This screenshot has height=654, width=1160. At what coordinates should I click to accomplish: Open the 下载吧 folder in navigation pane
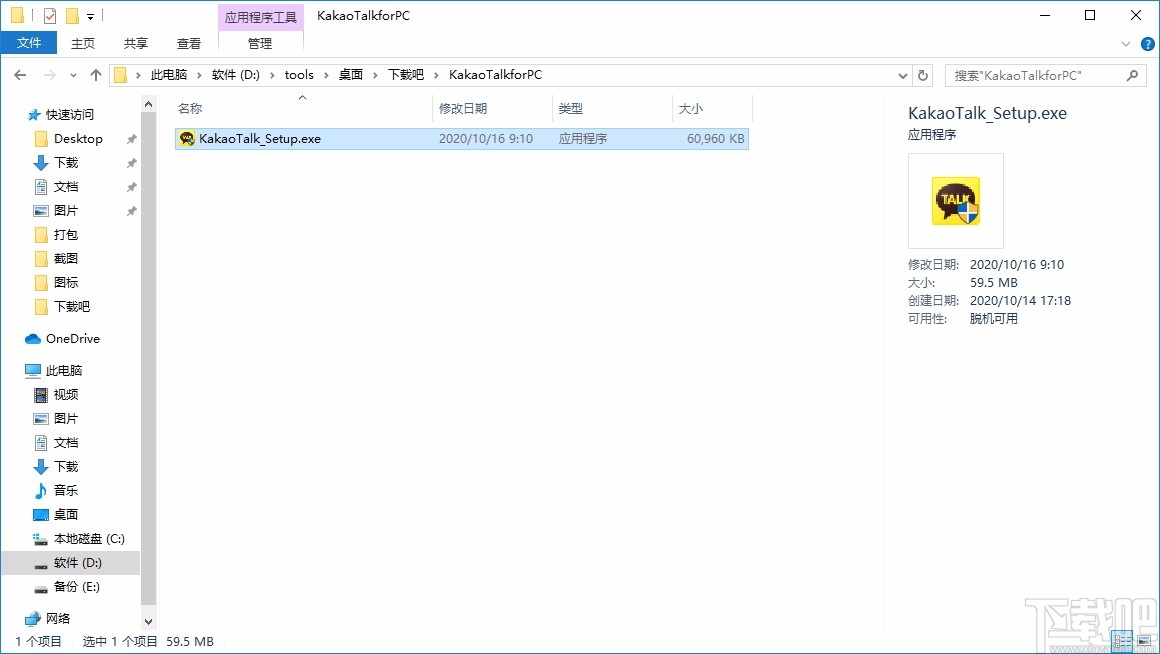pyautogui.click(x=72, y=306)
